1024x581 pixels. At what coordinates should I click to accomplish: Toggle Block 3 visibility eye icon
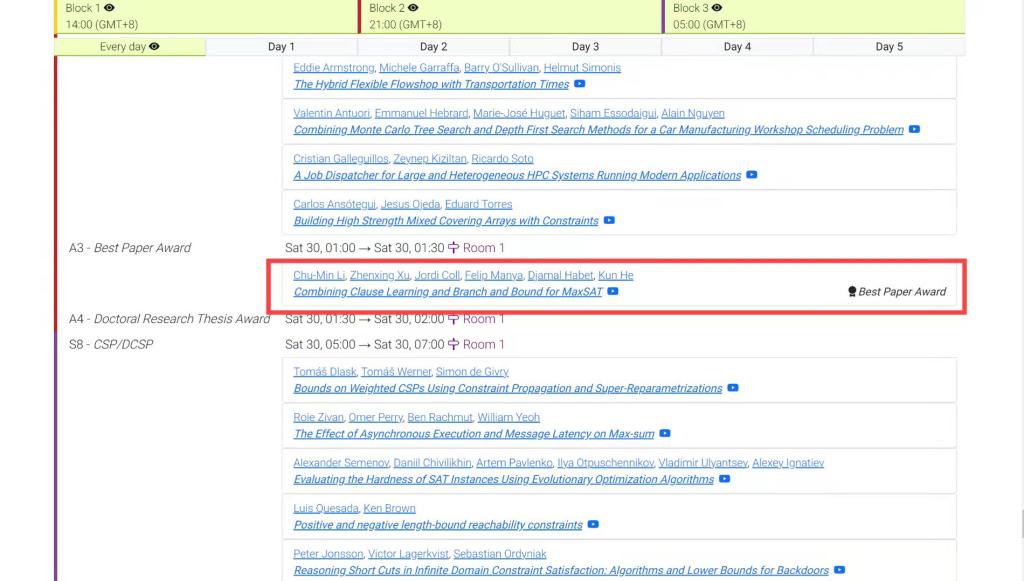point(717,8)
